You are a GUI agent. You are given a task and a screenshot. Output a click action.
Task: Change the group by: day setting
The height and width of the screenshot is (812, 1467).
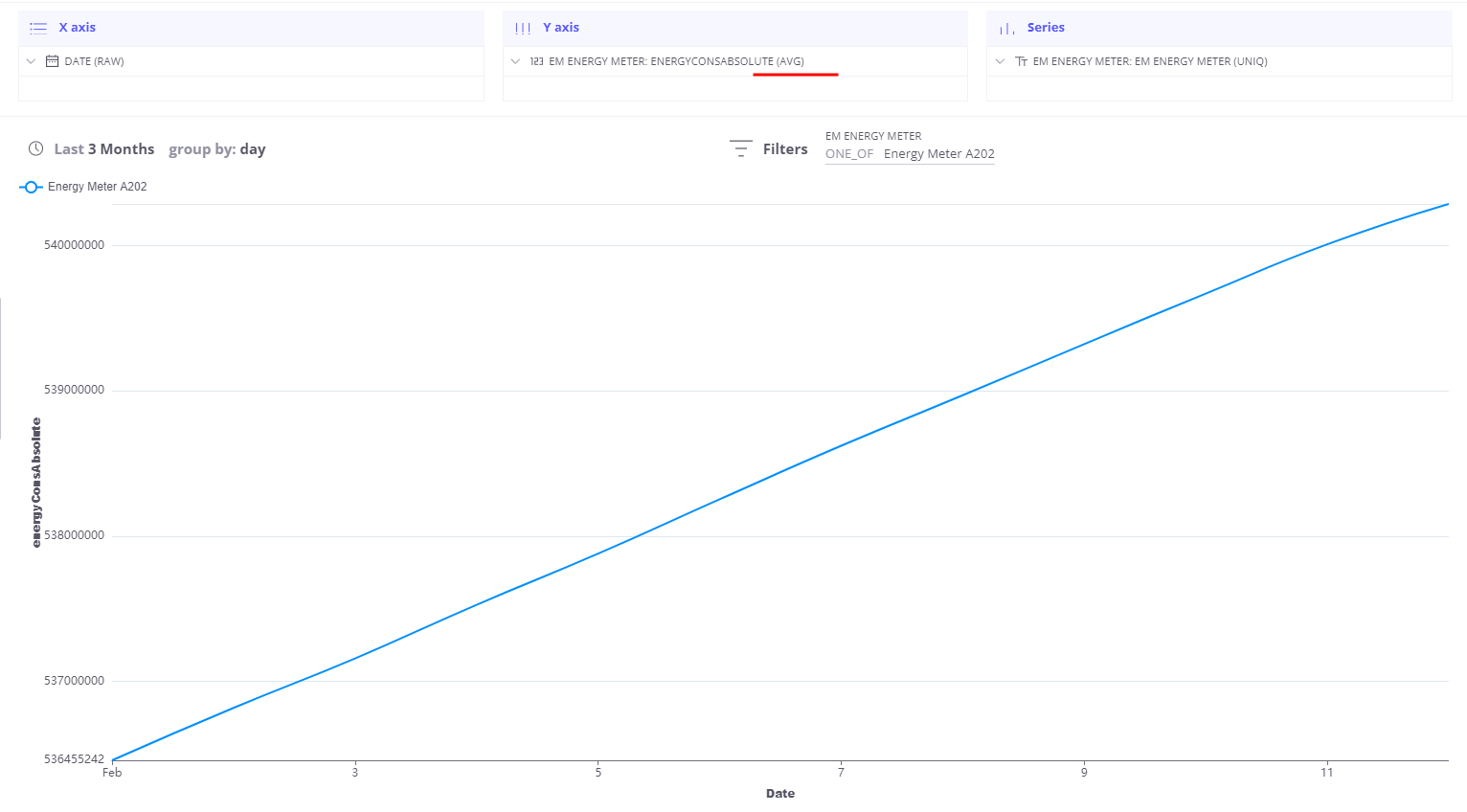(x=217, y=149)
